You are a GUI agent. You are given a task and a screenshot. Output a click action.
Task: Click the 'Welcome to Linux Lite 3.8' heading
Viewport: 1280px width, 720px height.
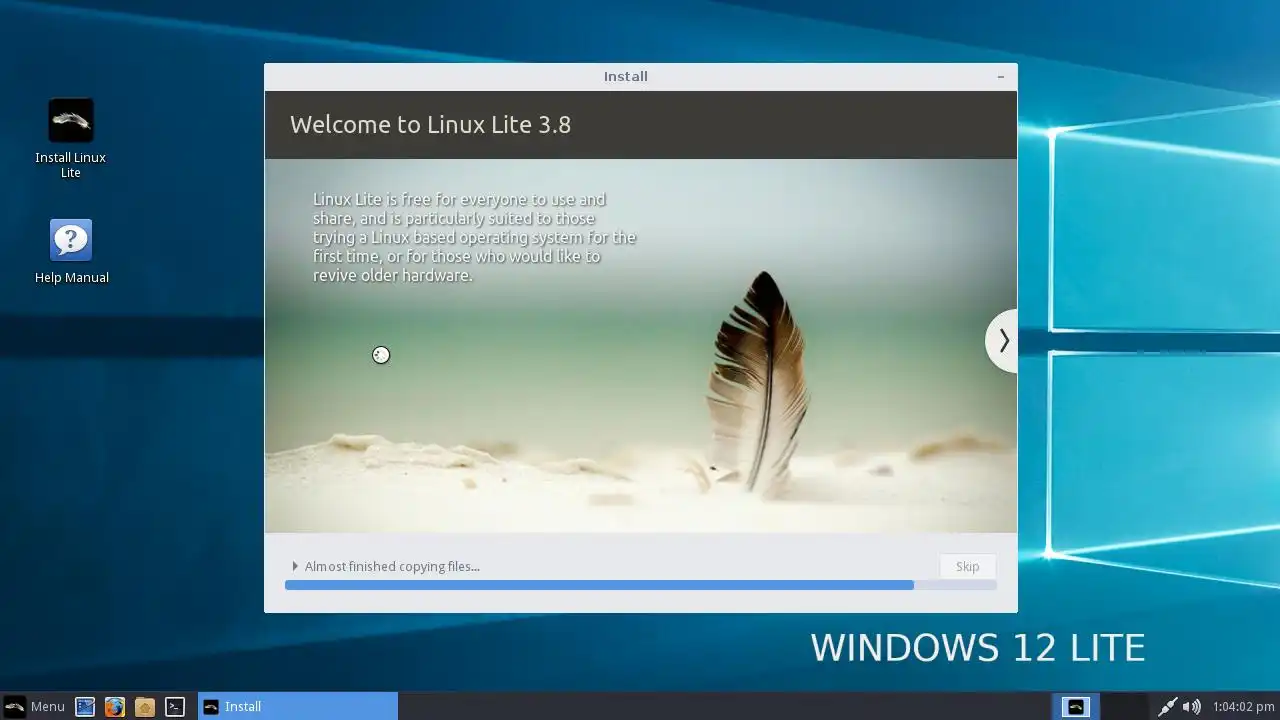point(430,125)
